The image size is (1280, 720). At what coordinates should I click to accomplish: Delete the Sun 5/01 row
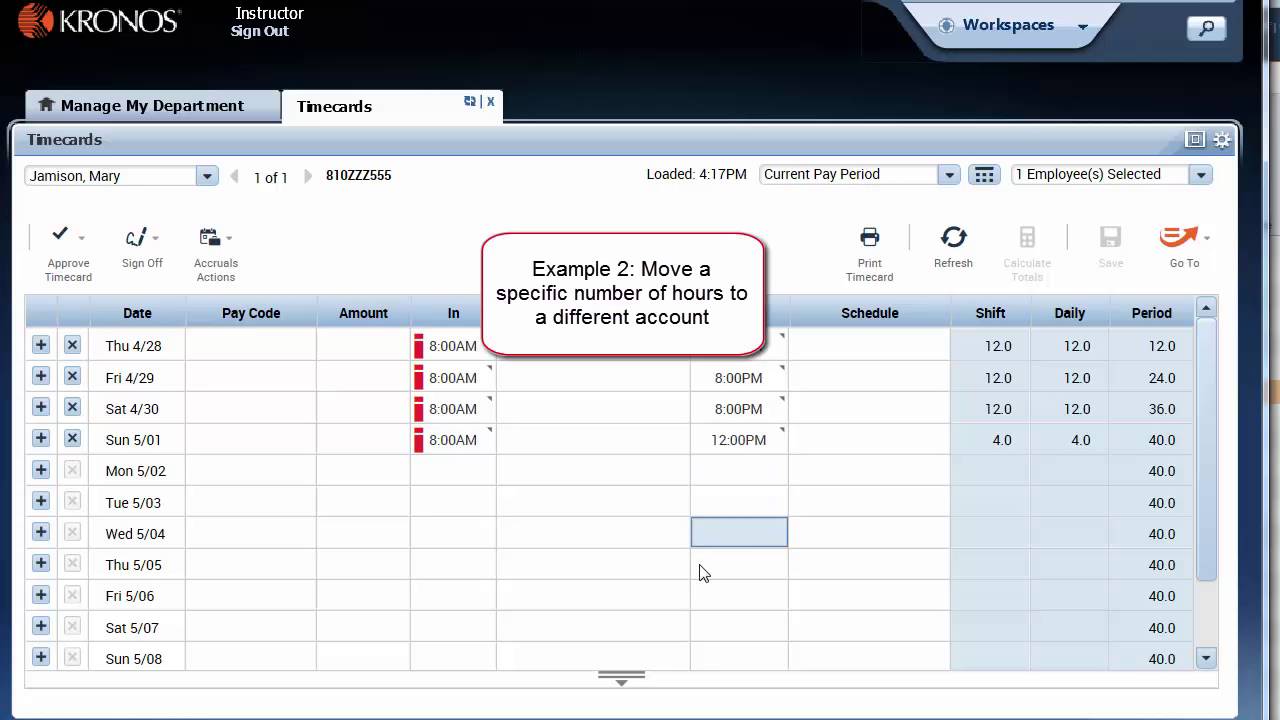pyautogui.click(x=72, y=438)
